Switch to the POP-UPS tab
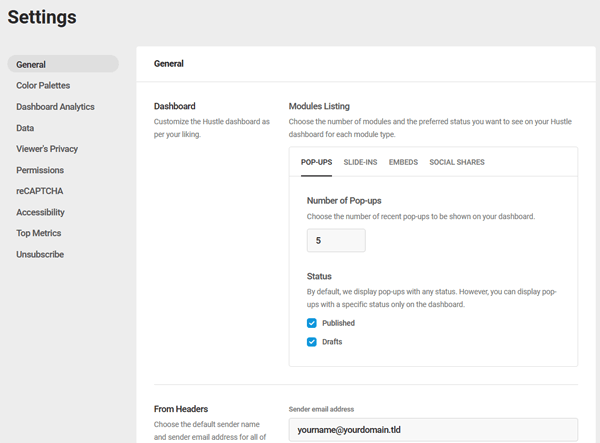600x443 pixels. (316, 162)
